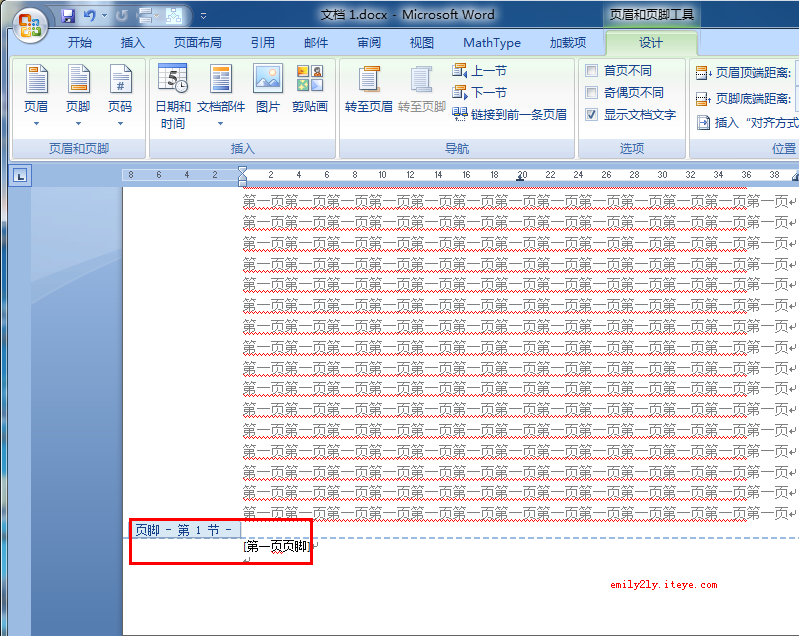Click the 页脚 - 第 1 节 - label
The height and width of the screenshot is (636, 799).
click(183, 530)
